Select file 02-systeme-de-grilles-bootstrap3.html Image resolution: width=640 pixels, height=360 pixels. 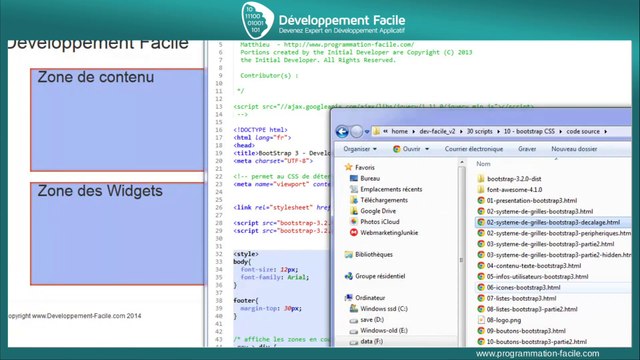click(x=535, y=211)
